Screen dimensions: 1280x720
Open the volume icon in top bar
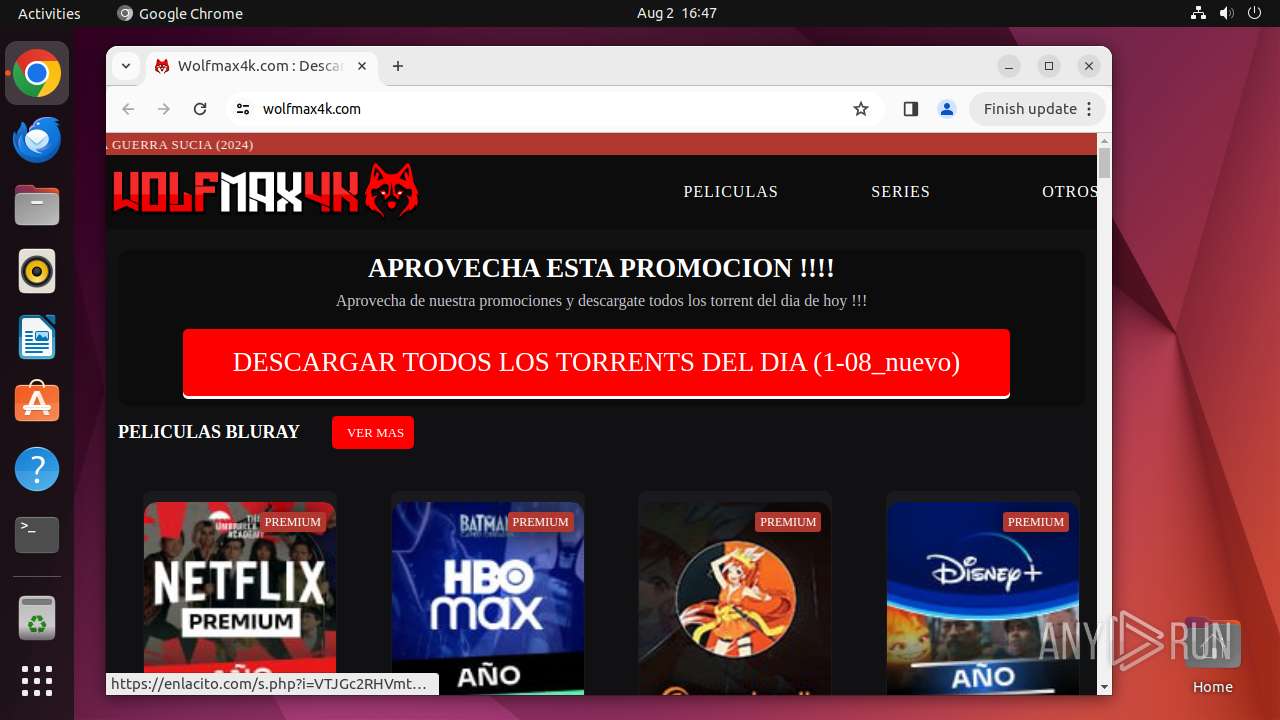(x=1226, y=13)
